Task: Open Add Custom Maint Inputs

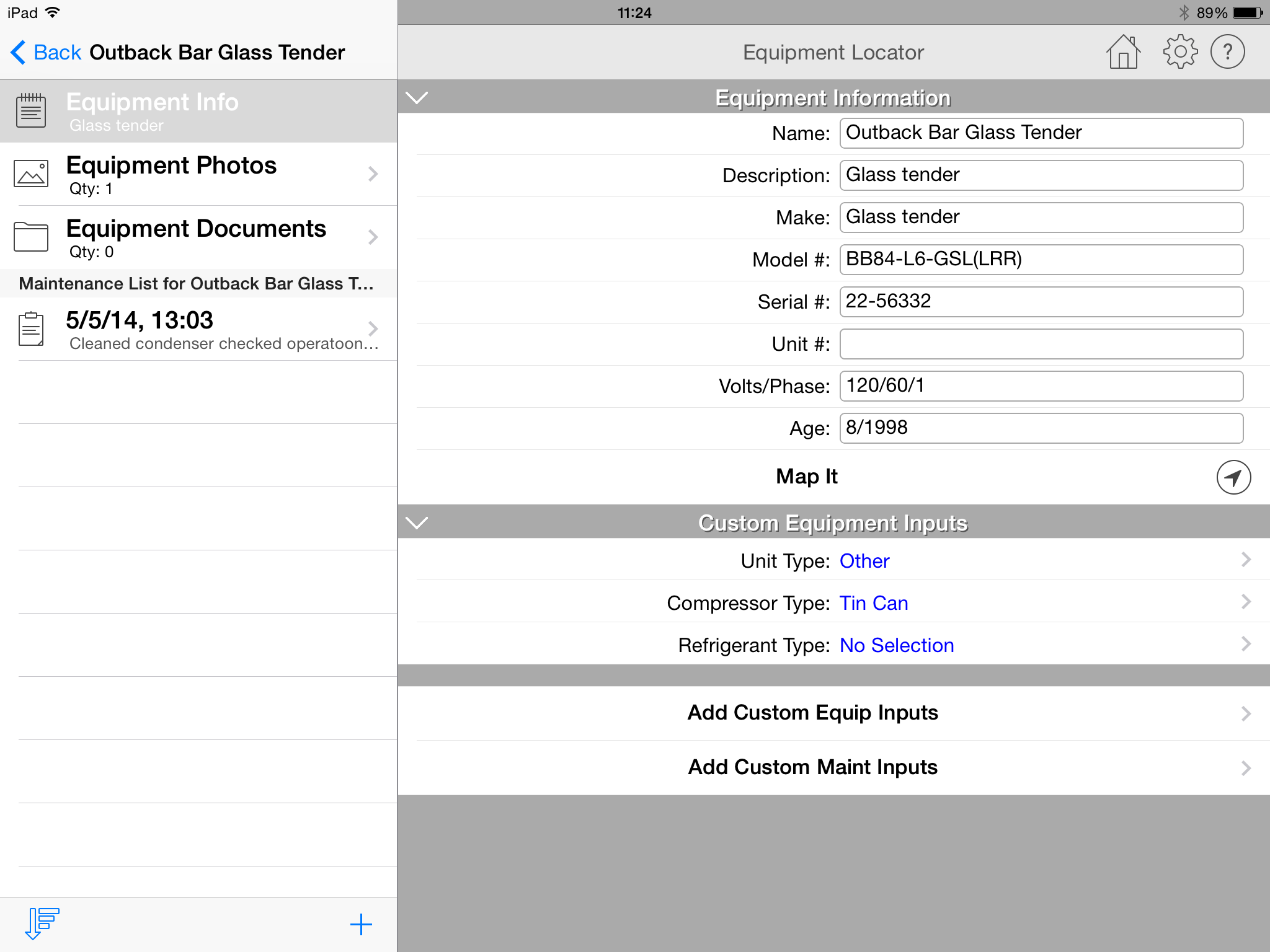Action: pos(834,768)
